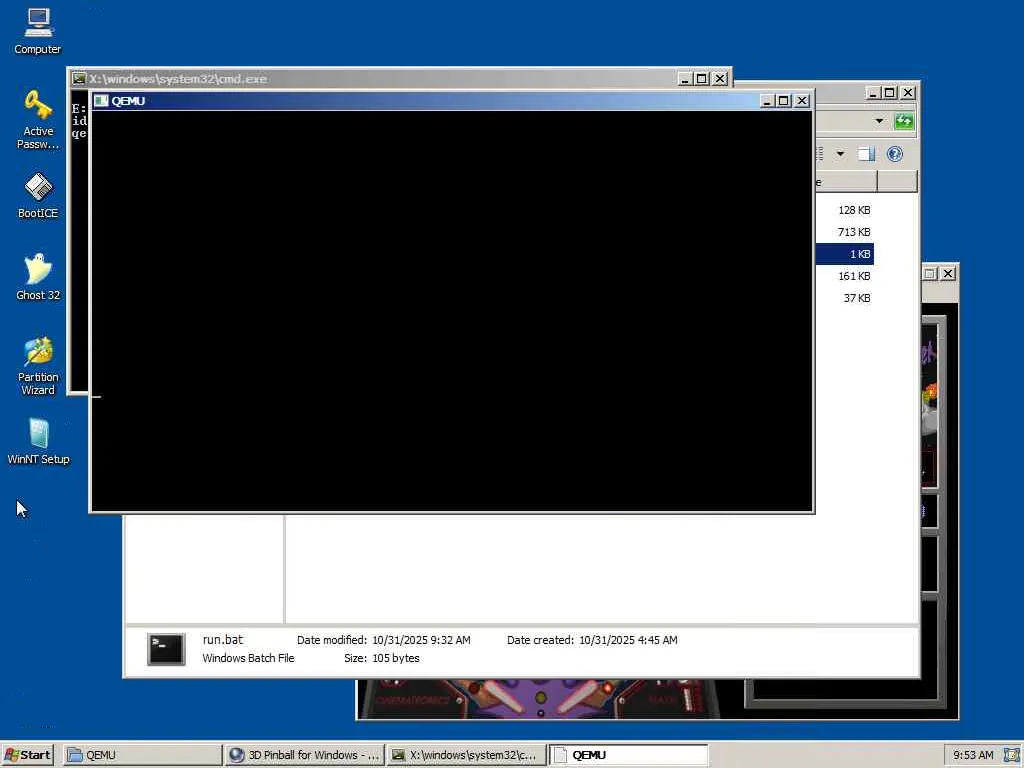Open the BootICE desktop shortcut
This screenshot has width=1024, height=768.
point(38,195)
